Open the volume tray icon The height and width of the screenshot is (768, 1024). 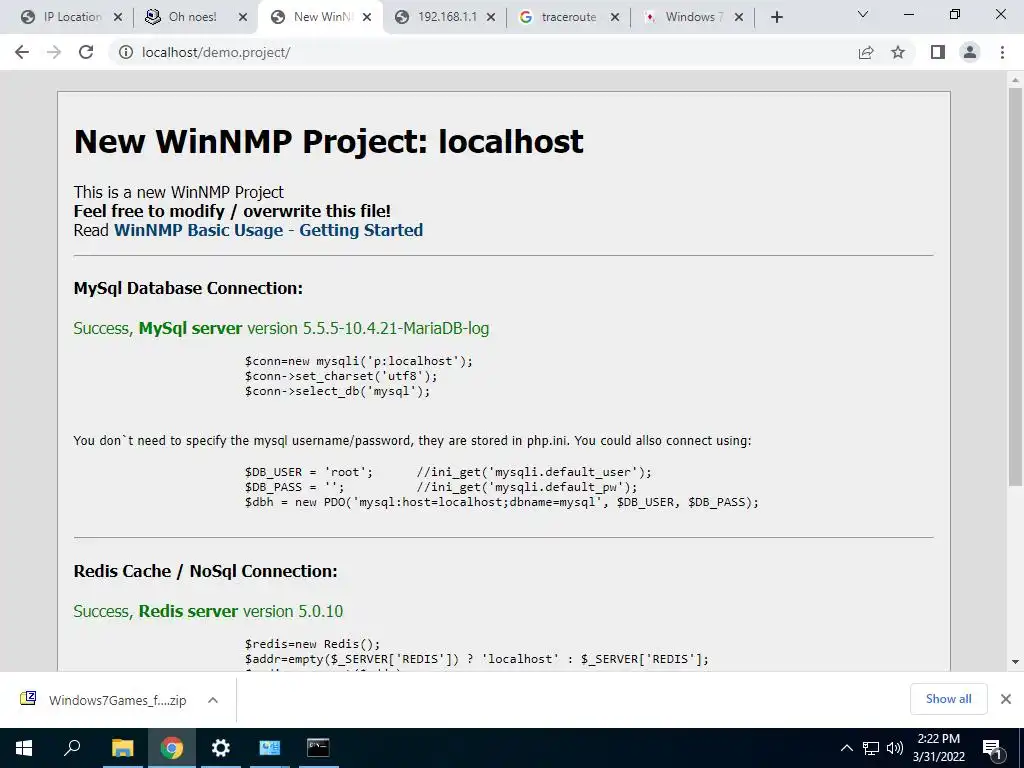point(895,748)
